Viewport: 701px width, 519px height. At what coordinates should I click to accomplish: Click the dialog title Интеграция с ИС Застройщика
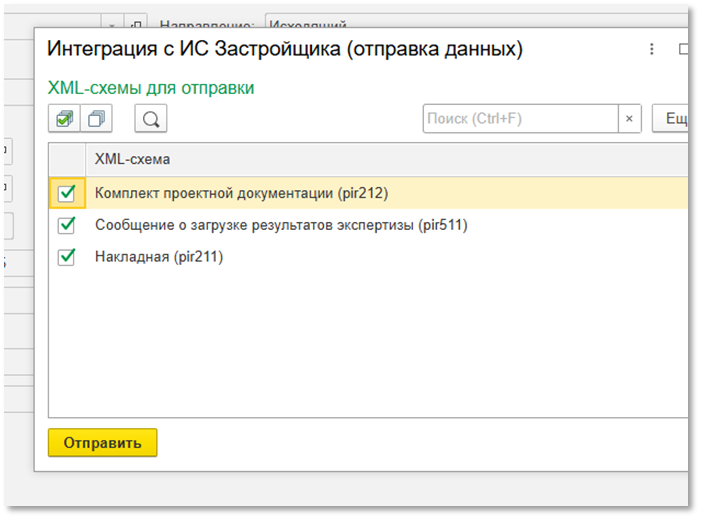pyautogui.click(x=285, y=49)
